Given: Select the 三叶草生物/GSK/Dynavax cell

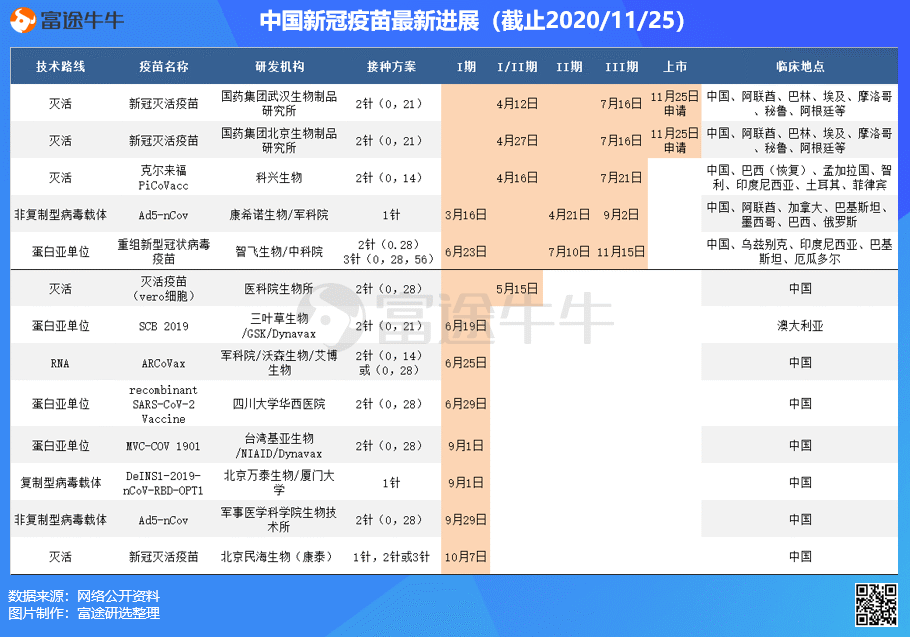Looking at the screenshot, I should pos(279,326).
